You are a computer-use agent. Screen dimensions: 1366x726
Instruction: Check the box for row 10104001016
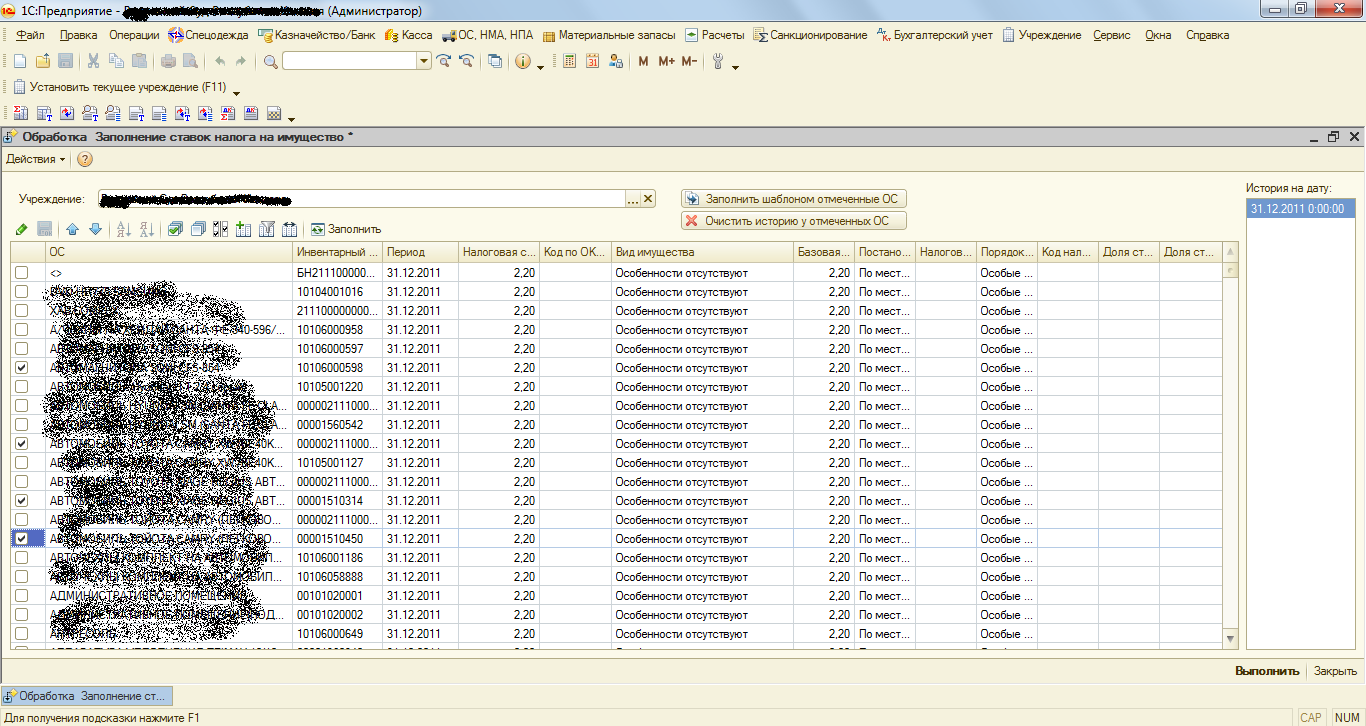pos(21,292)
